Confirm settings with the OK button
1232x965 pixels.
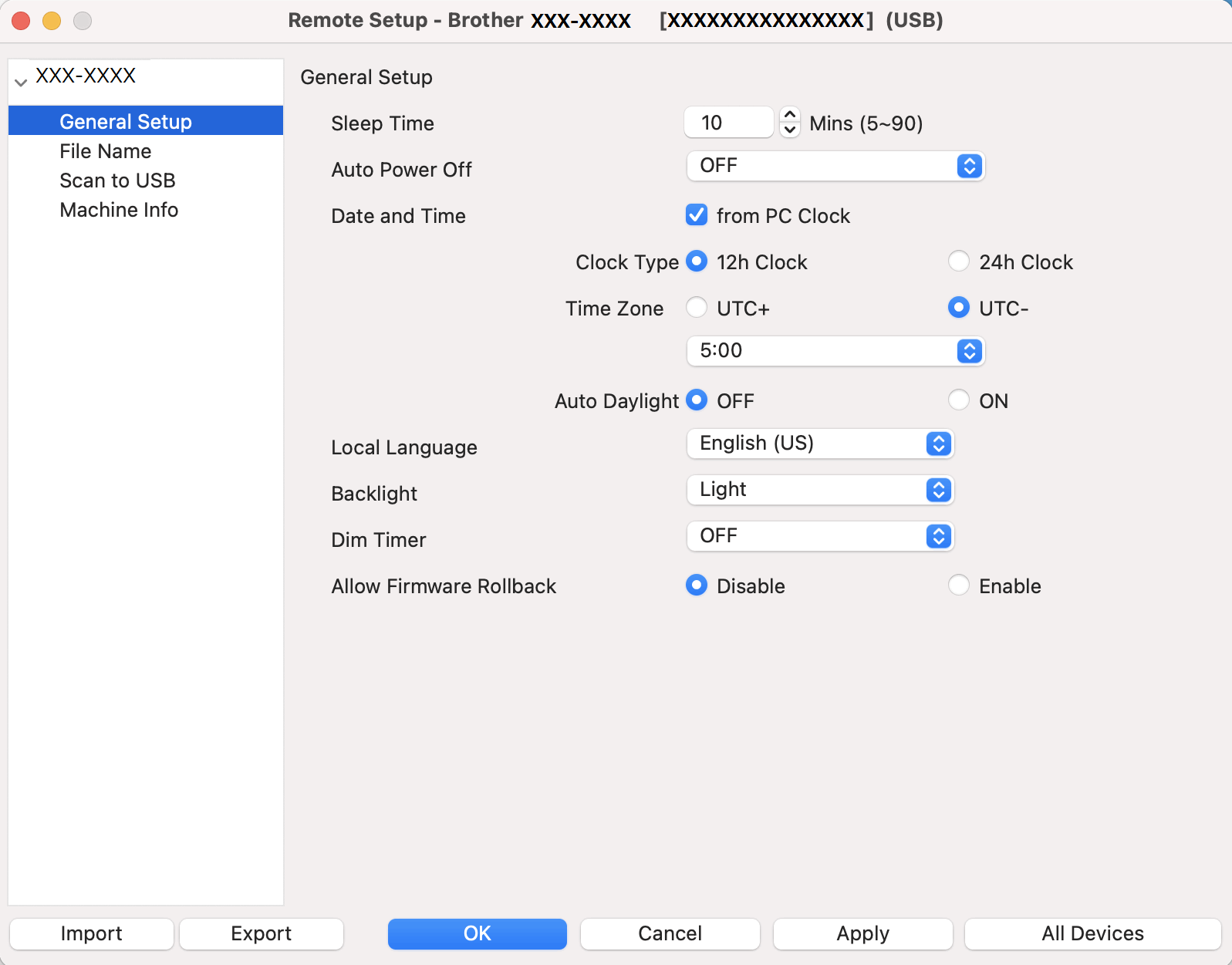[x=478, y=933]
